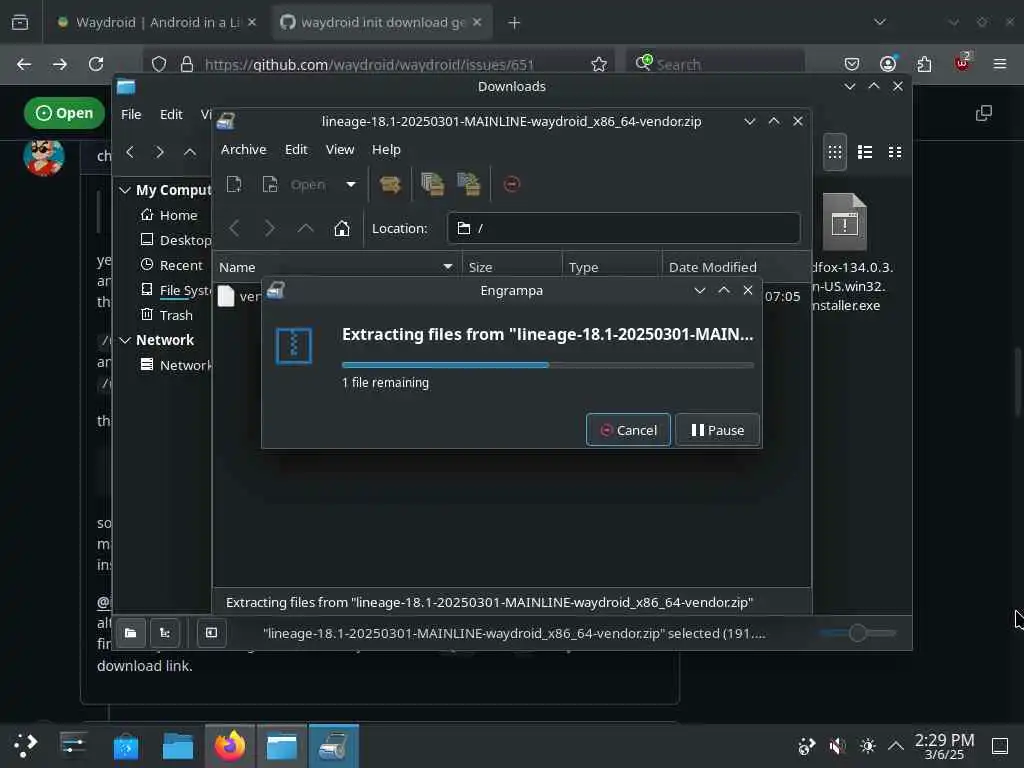
Task: Select Recent in the sidebar
Action: coord(172,265)
